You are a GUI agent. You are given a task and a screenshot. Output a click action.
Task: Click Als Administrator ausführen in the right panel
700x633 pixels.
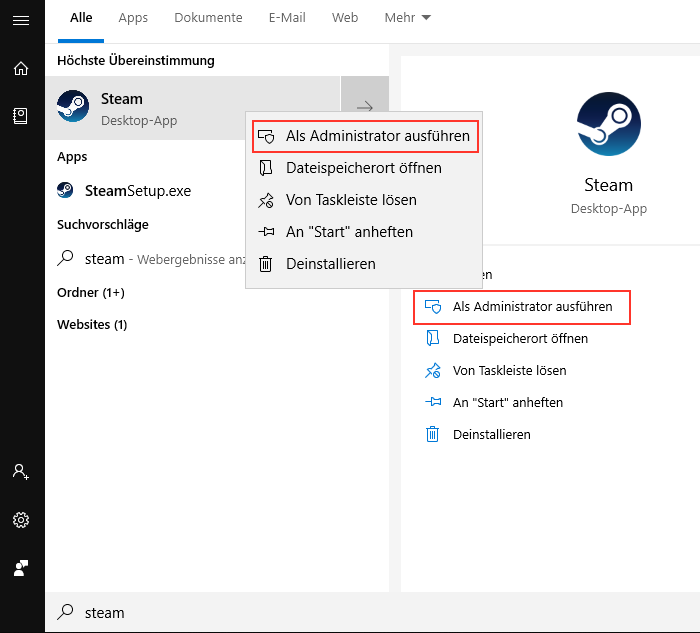521,307
